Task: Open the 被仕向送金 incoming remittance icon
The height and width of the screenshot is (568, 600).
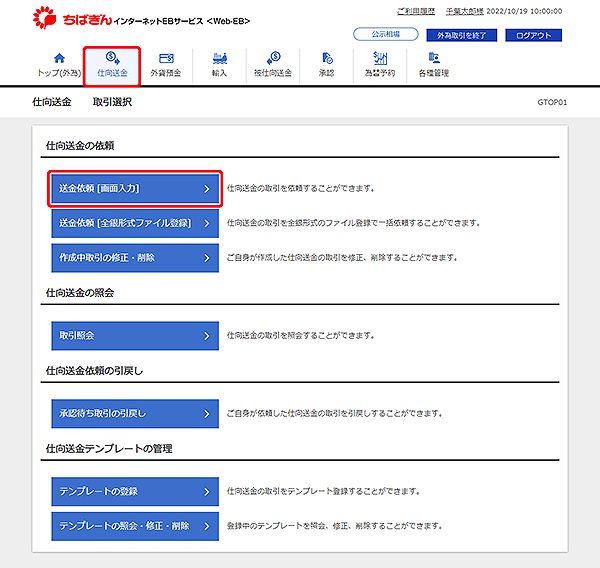Action: point(273,58)
